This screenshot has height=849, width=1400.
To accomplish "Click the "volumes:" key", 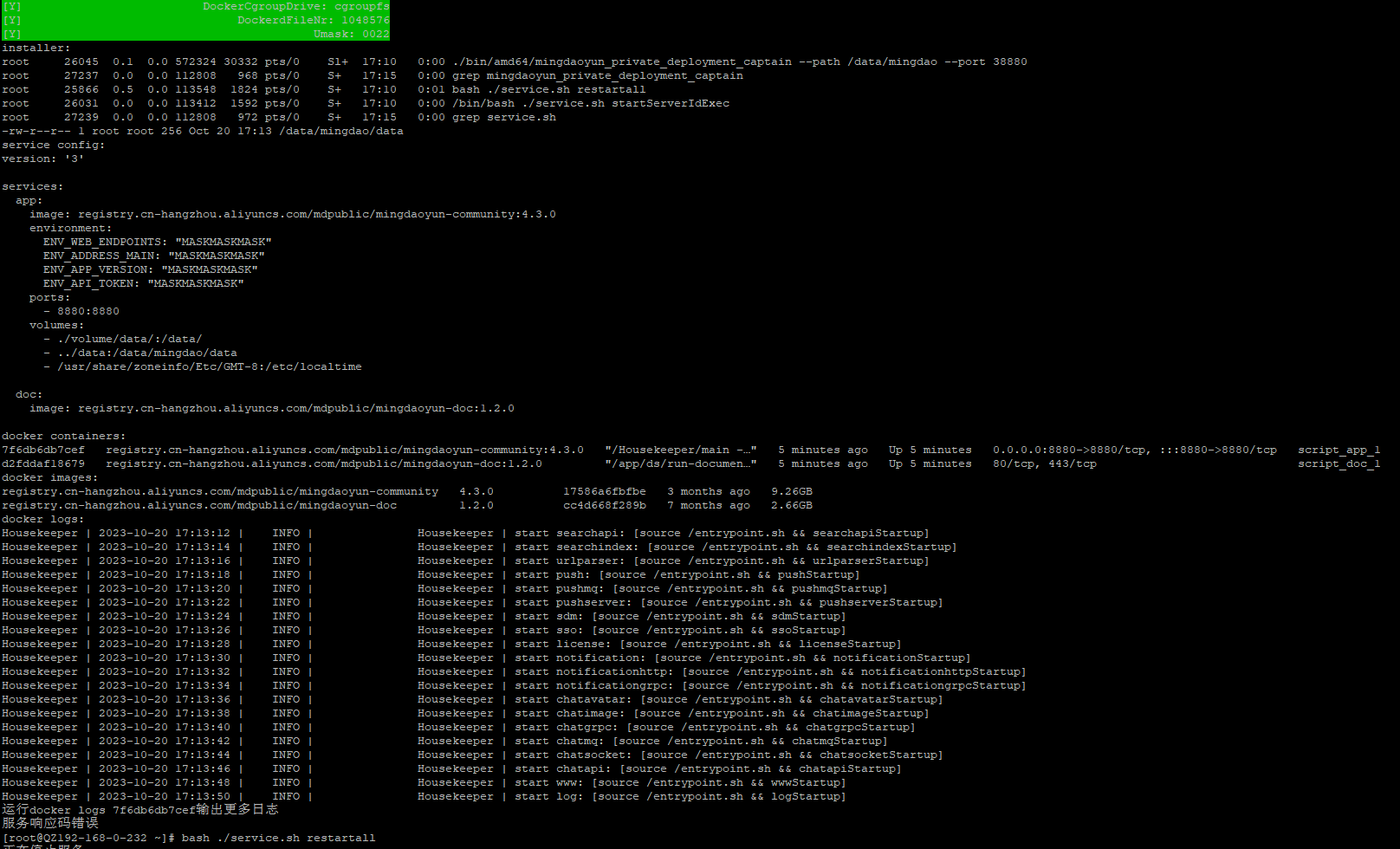I will click(x=57, y=325).
